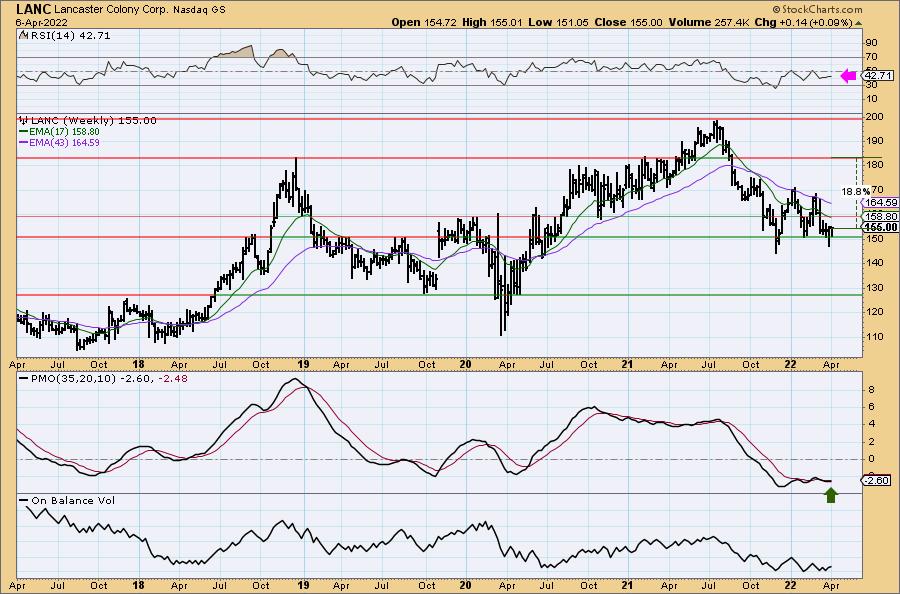900x594 pixels.
Task: Select the EMA(43) 164.59 legend text
Action: point(64,142)
